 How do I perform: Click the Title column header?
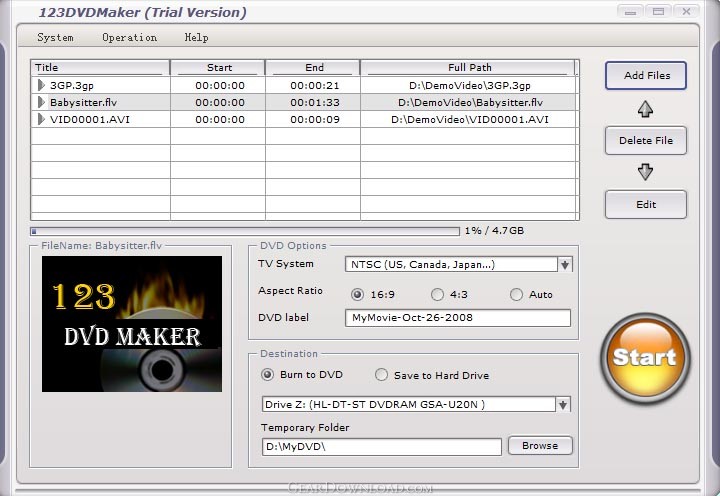pos(100,68)
